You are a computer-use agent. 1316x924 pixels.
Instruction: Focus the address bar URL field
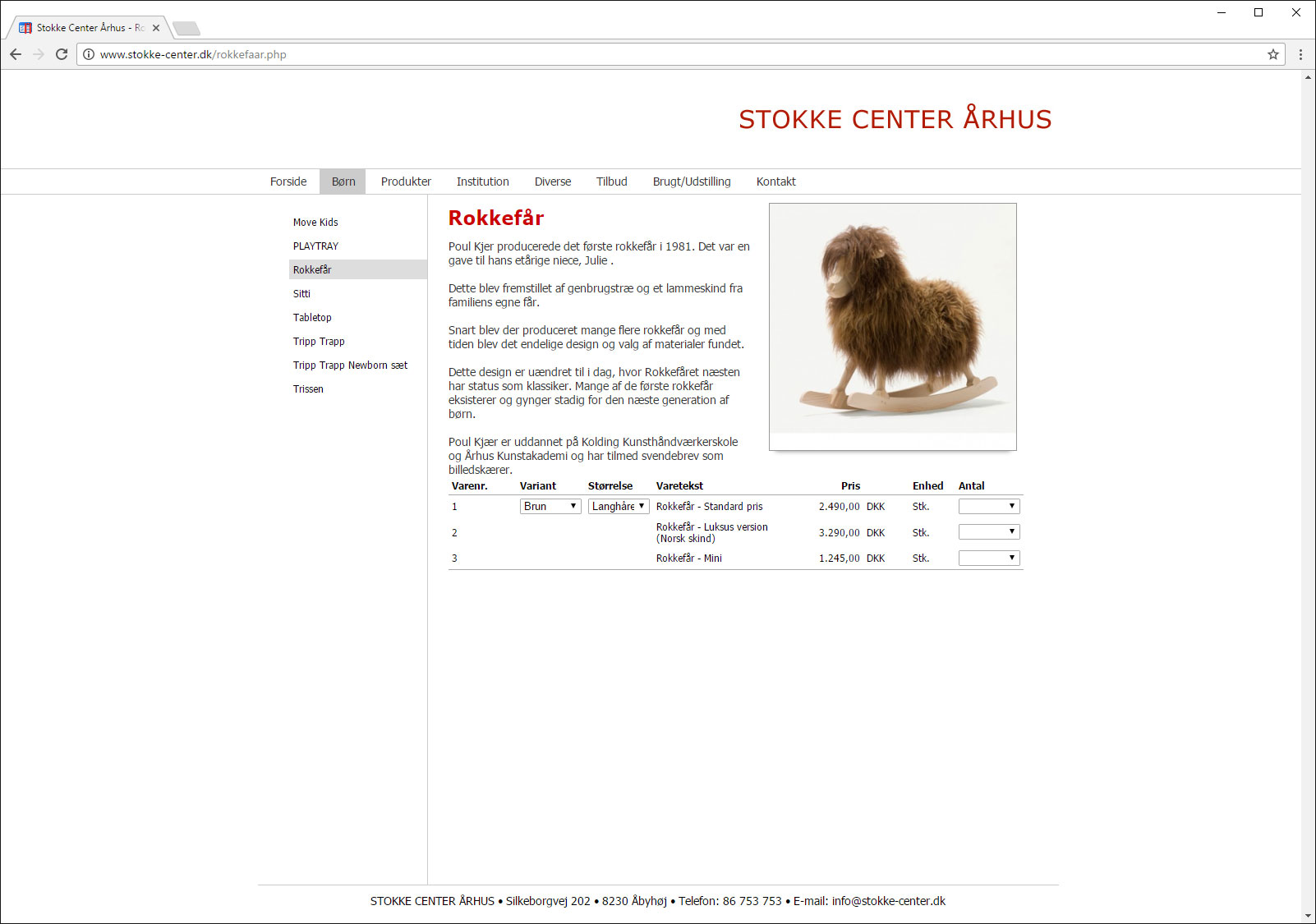pyautogui.click(x=681, y=54)
